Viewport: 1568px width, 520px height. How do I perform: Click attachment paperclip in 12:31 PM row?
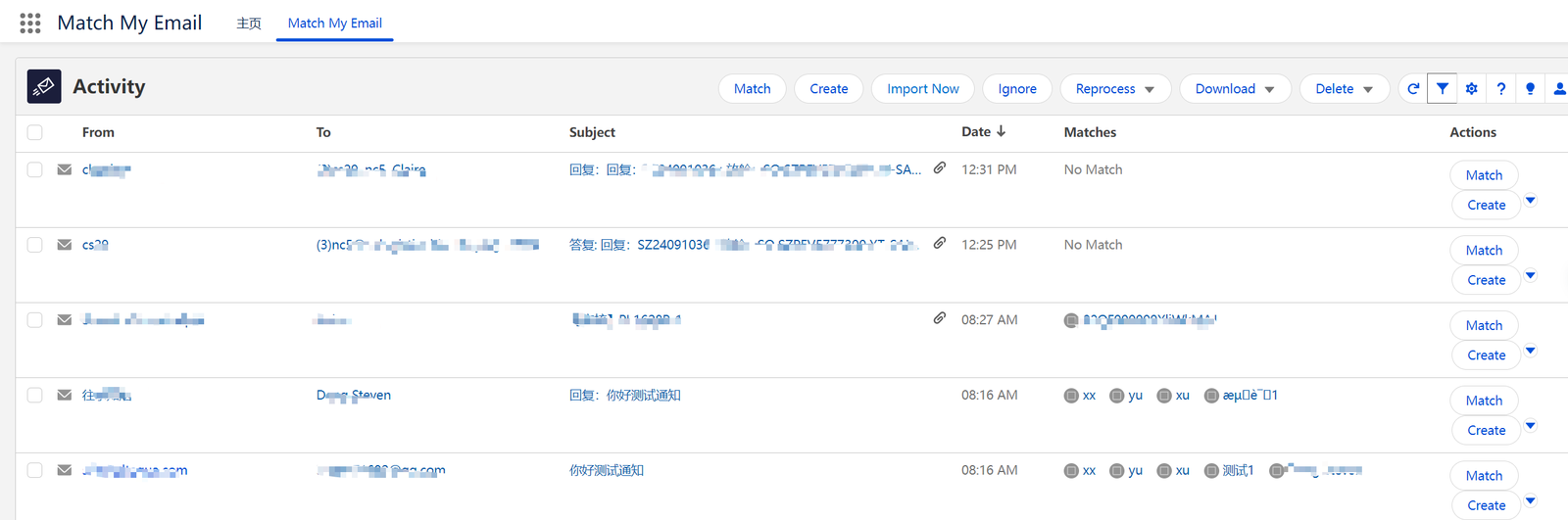[940, 168]
